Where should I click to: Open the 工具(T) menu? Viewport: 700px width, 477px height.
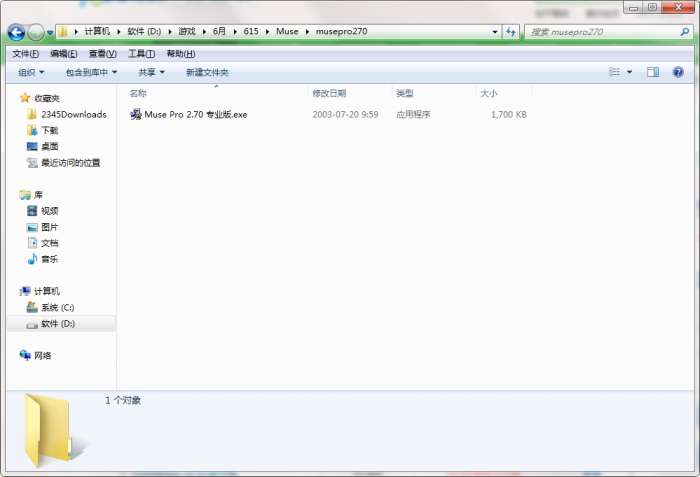tap(142, 54)
